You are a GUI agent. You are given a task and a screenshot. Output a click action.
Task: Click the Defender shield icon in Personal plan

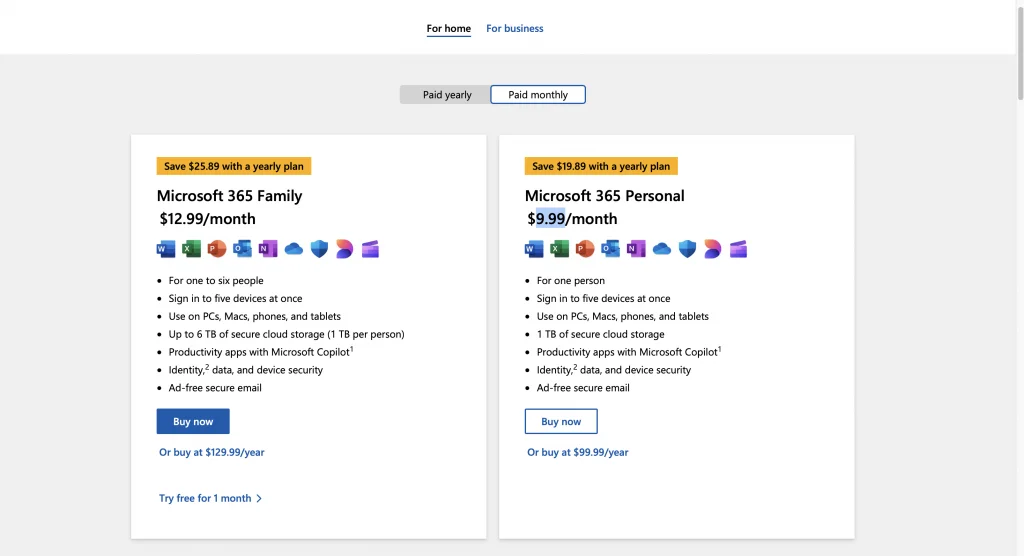687,249
